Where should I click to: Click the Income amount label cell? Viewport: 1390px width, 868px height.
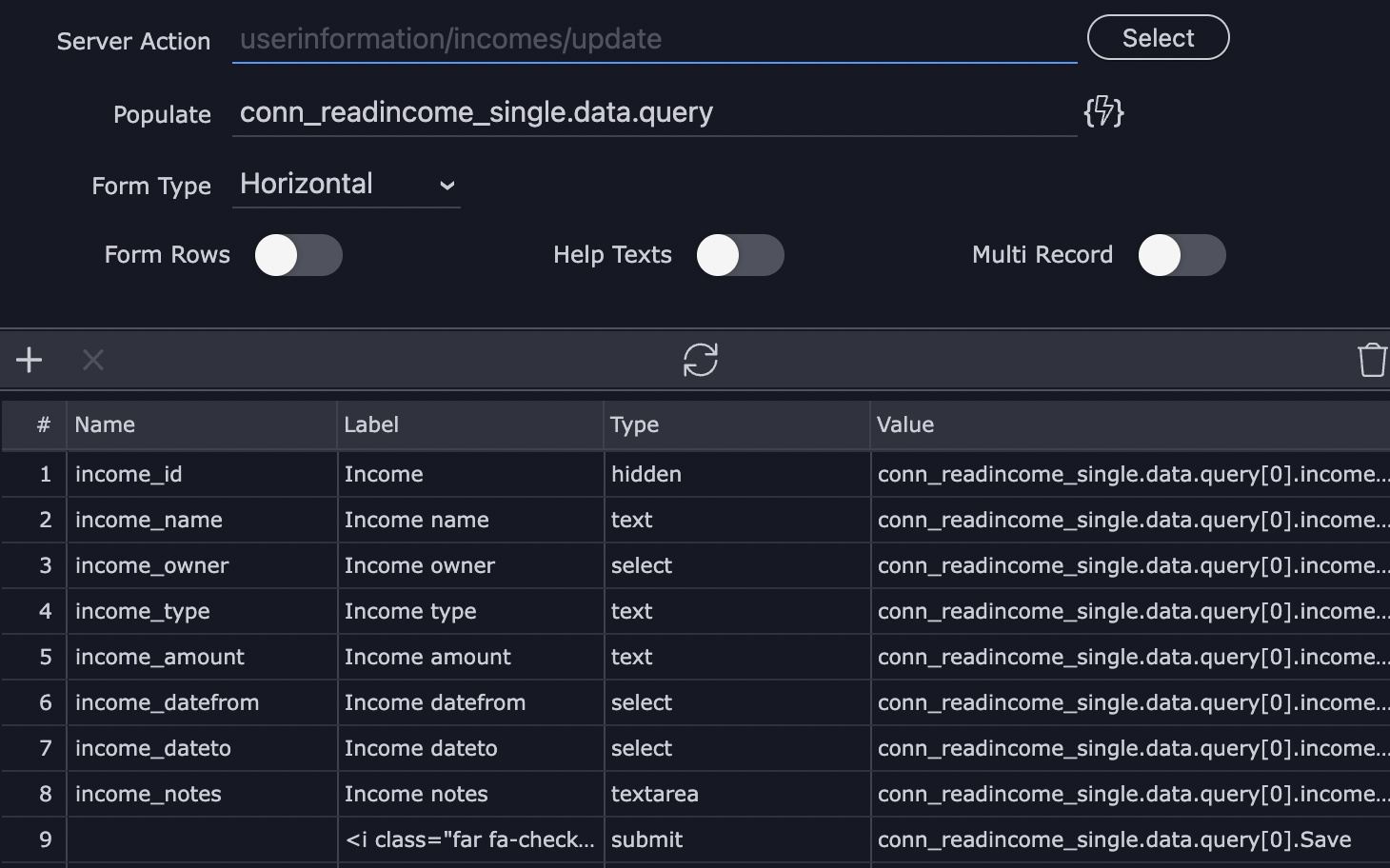[x=427, y=657]
